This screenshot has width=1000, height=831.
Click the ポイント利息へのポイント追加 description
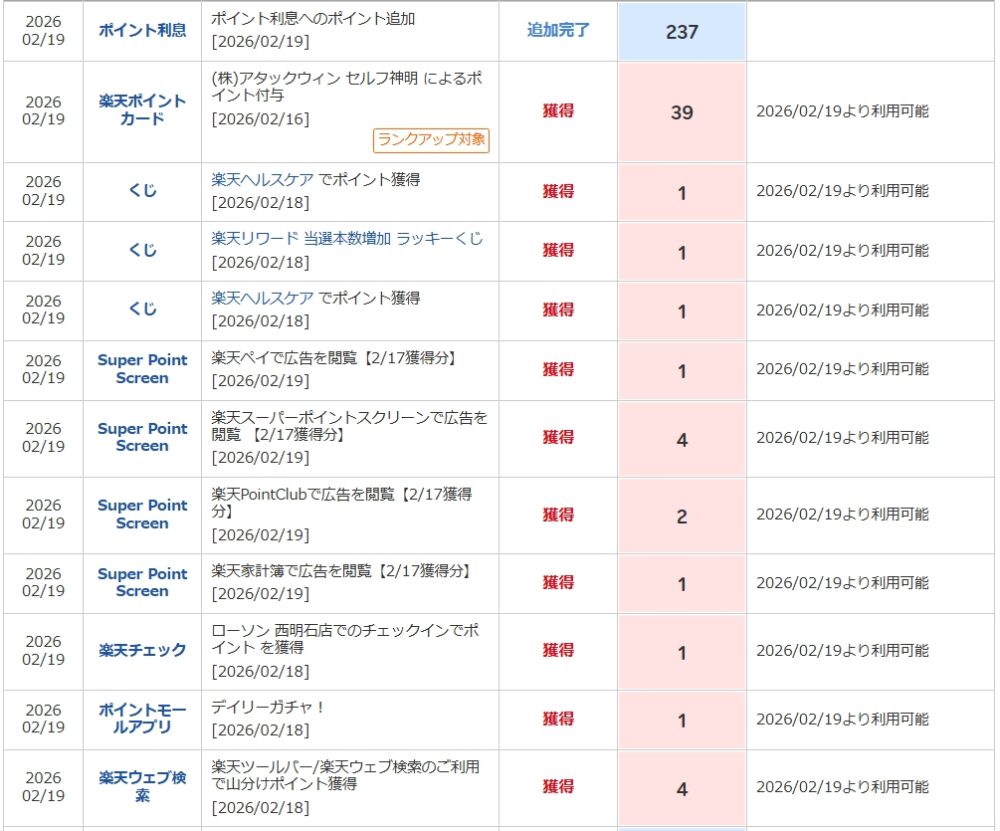click(x=313, y=19)
